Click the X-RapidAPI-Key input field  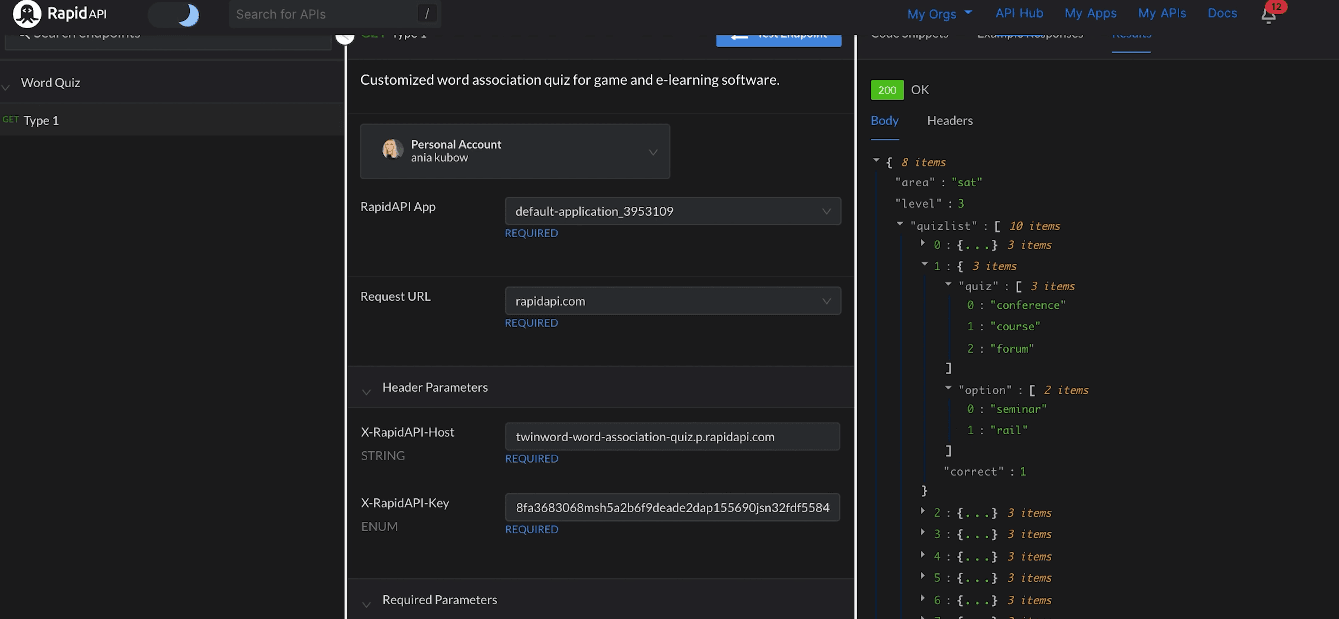point(672,507)
